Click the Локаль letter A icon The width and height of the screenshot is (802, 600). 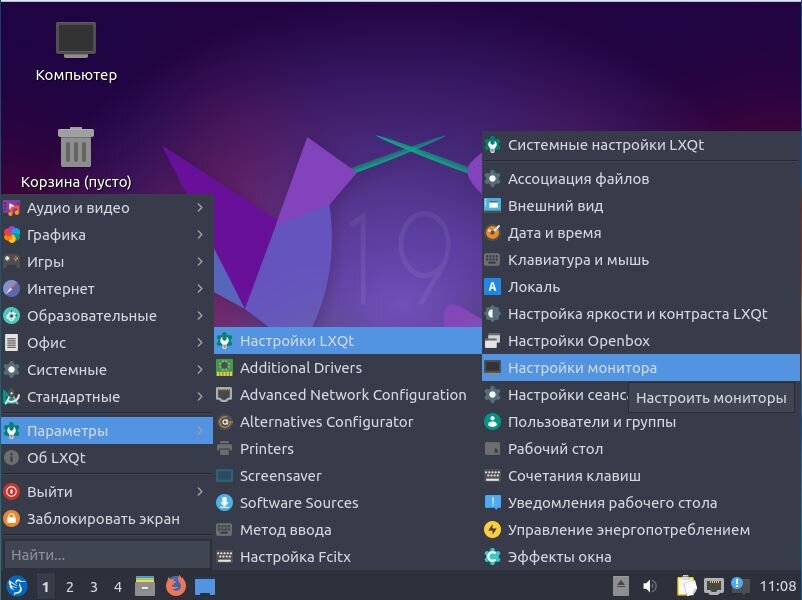(492, 287)
